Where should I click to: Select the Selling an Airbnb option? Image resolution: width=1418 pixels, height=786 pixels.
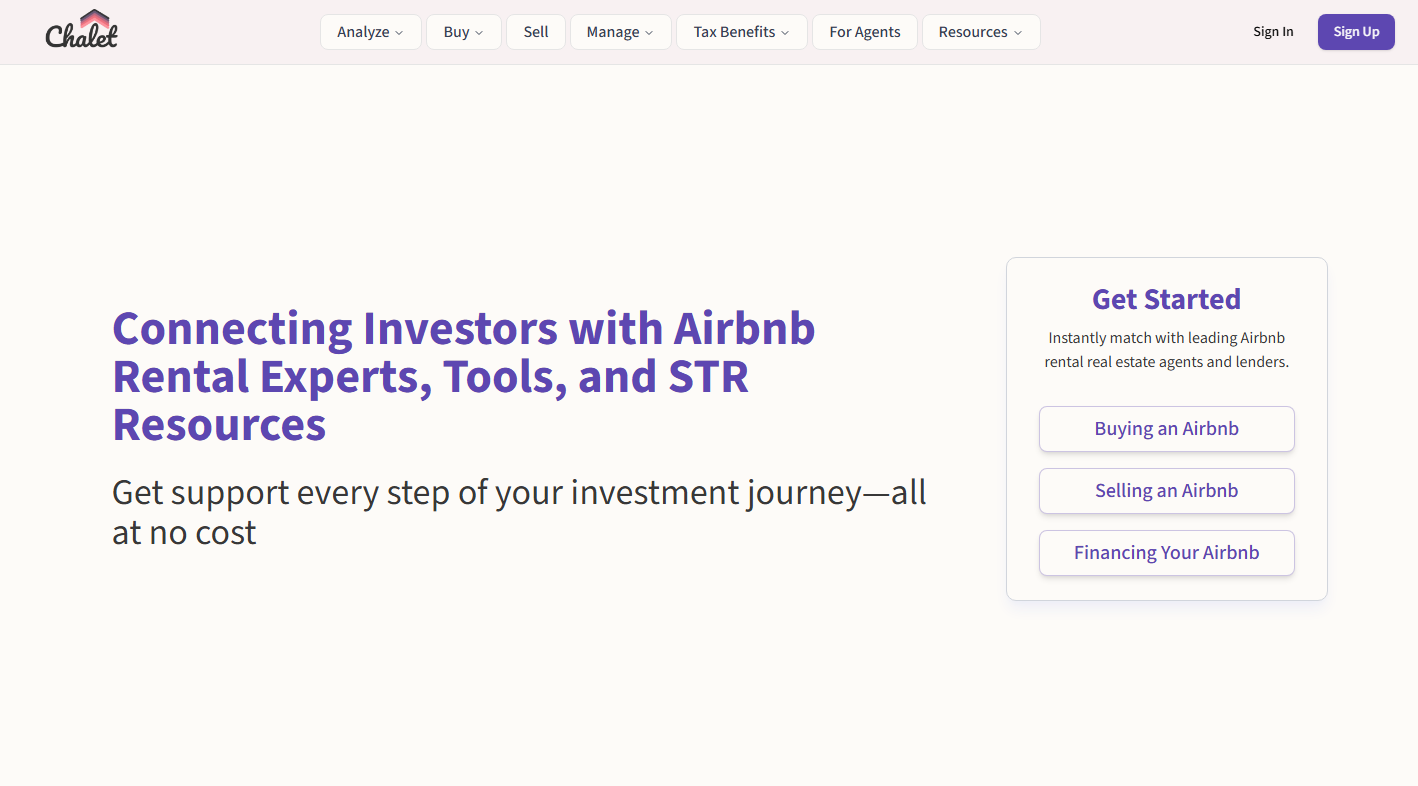[1166, 491]
